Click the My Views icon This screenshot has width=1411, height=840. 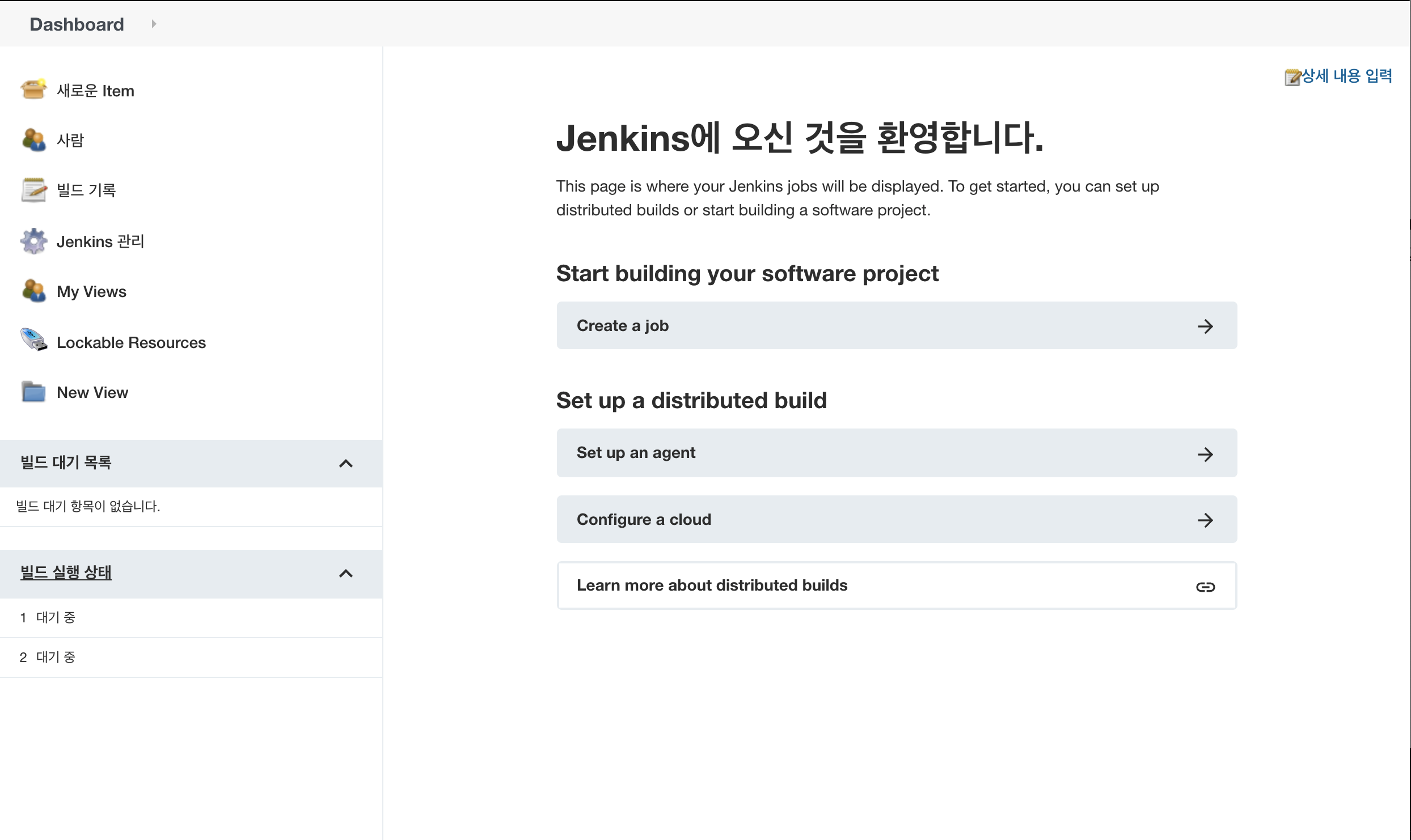pyautogui.click(x=33, y=291)
